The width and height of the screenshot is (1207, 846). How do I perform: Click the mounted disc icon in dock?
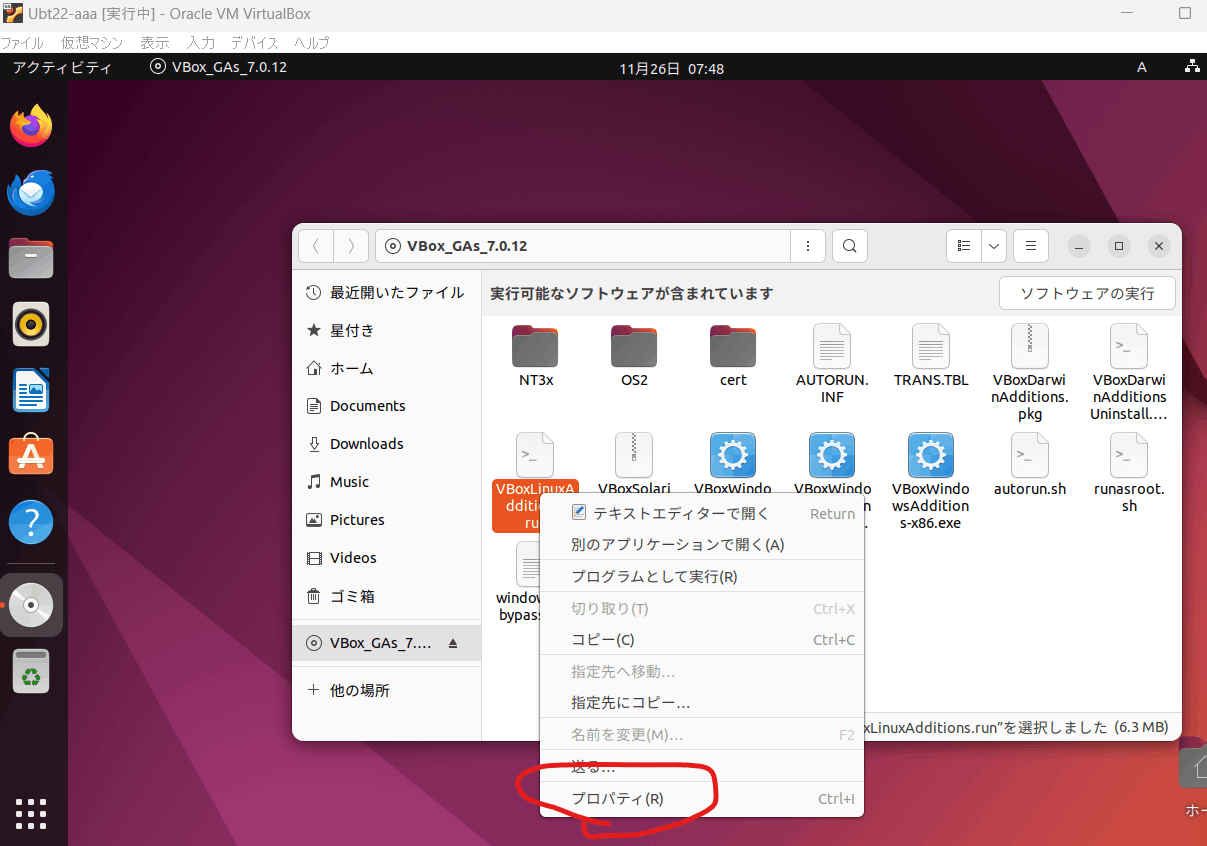(x=31, y=605)
